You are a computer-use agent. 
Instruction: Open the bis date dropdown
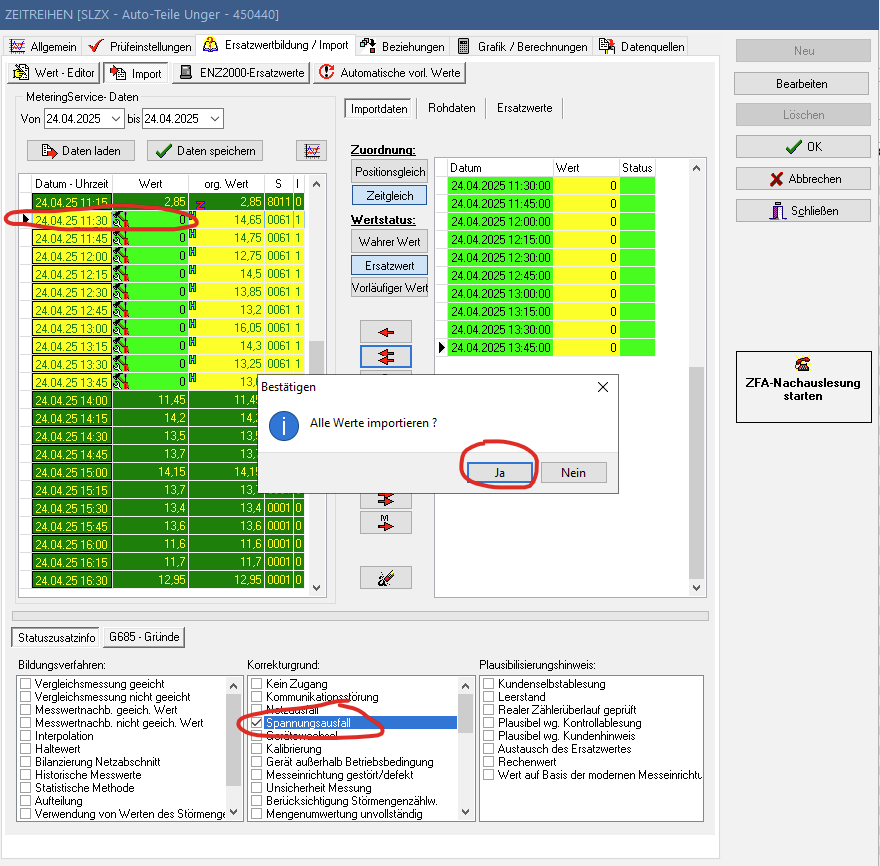click(x=213, y=119)
